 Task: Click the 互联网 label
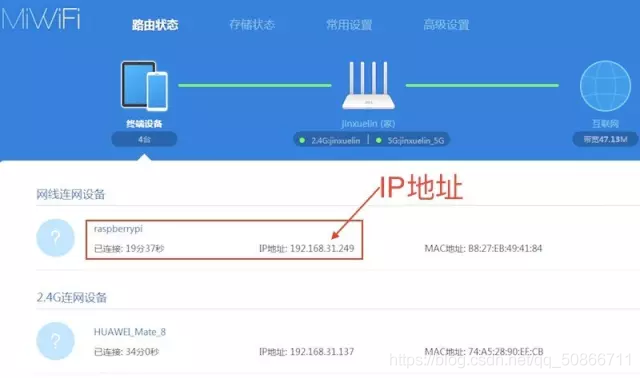click(x=605, y=124)
